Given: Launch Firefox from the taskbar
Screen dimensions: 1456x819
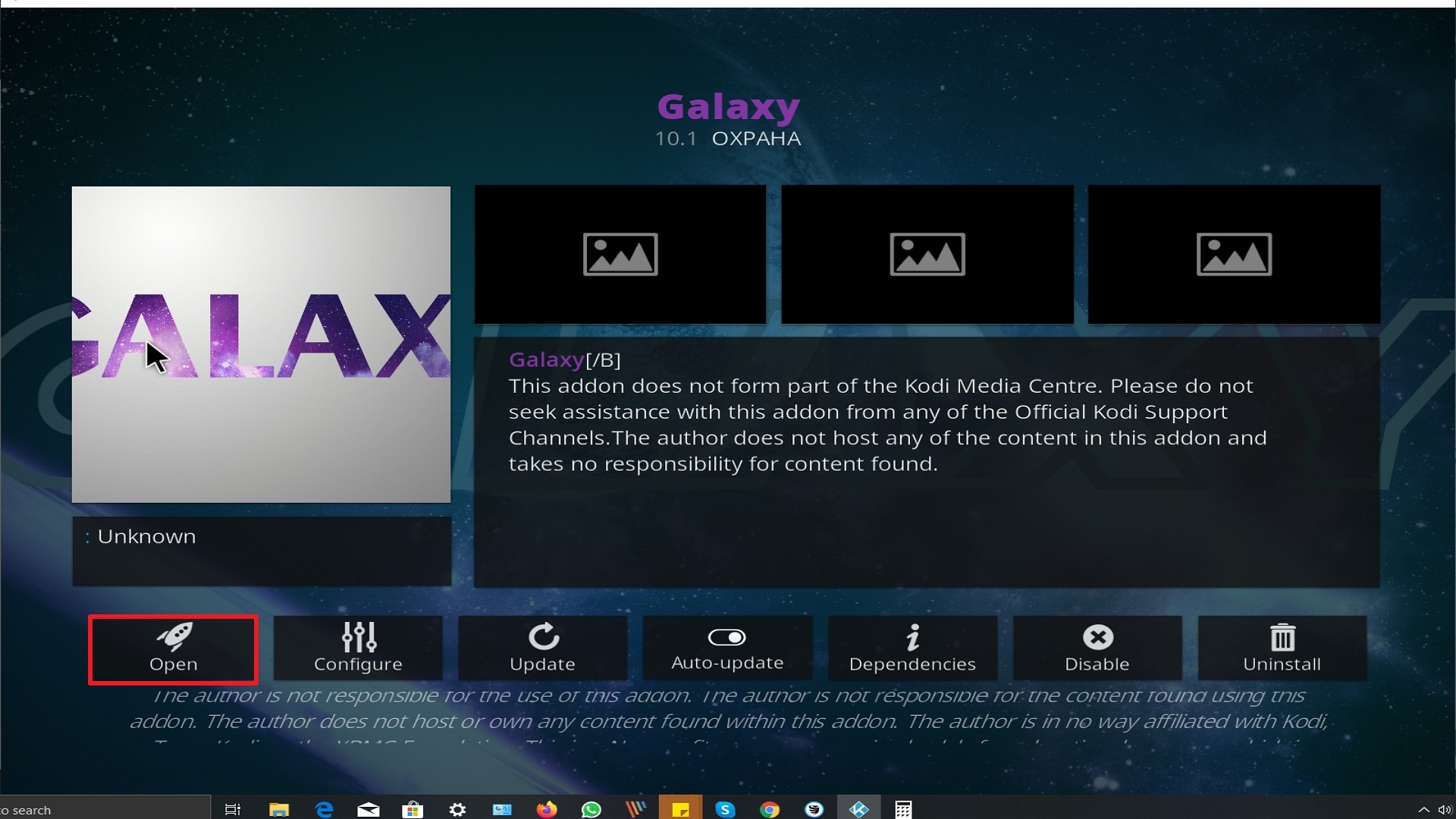Looking at the screenshot, I should tap(546, 809).
